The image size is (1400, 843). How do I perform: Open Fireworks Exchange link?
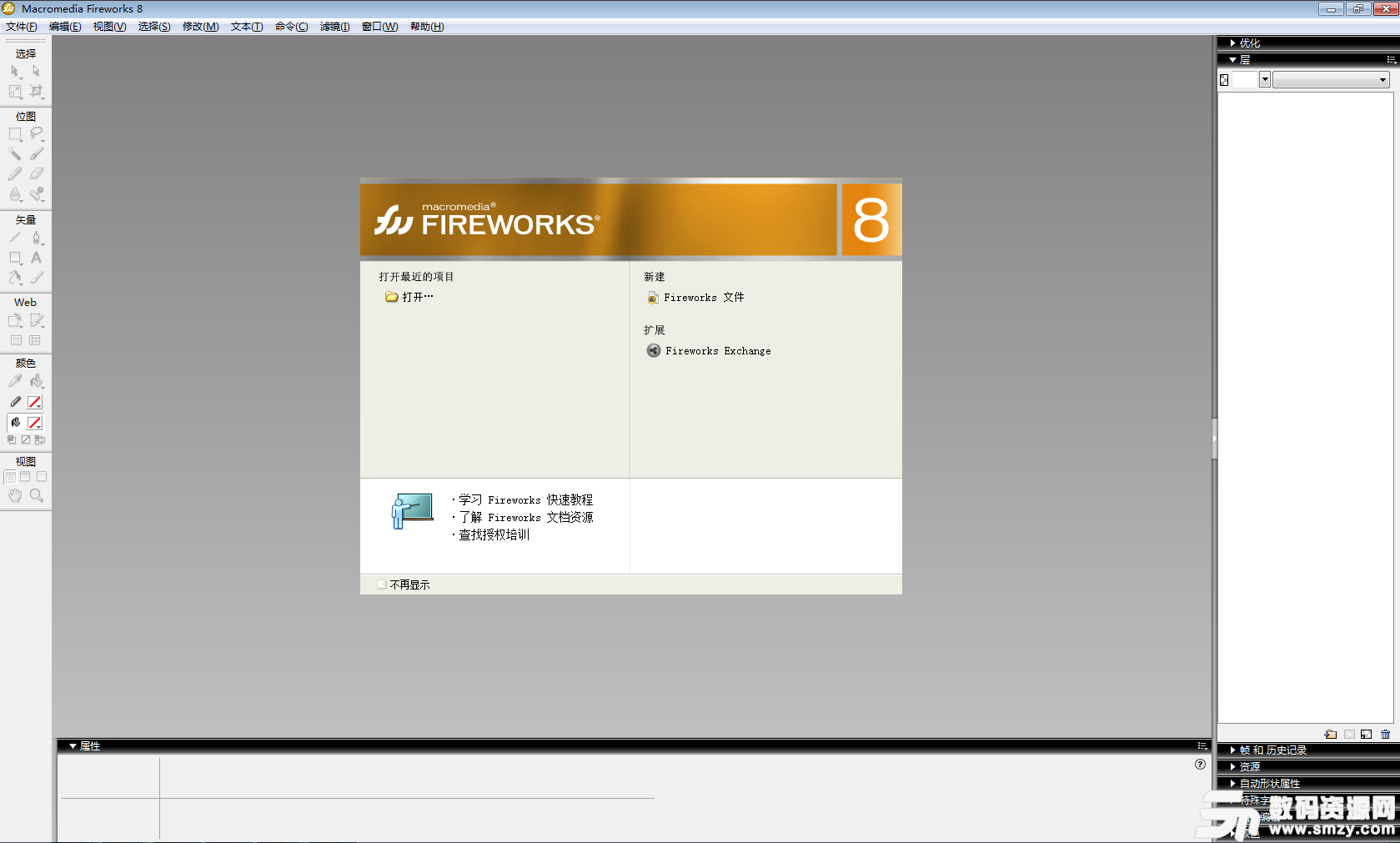pos(709,351)
